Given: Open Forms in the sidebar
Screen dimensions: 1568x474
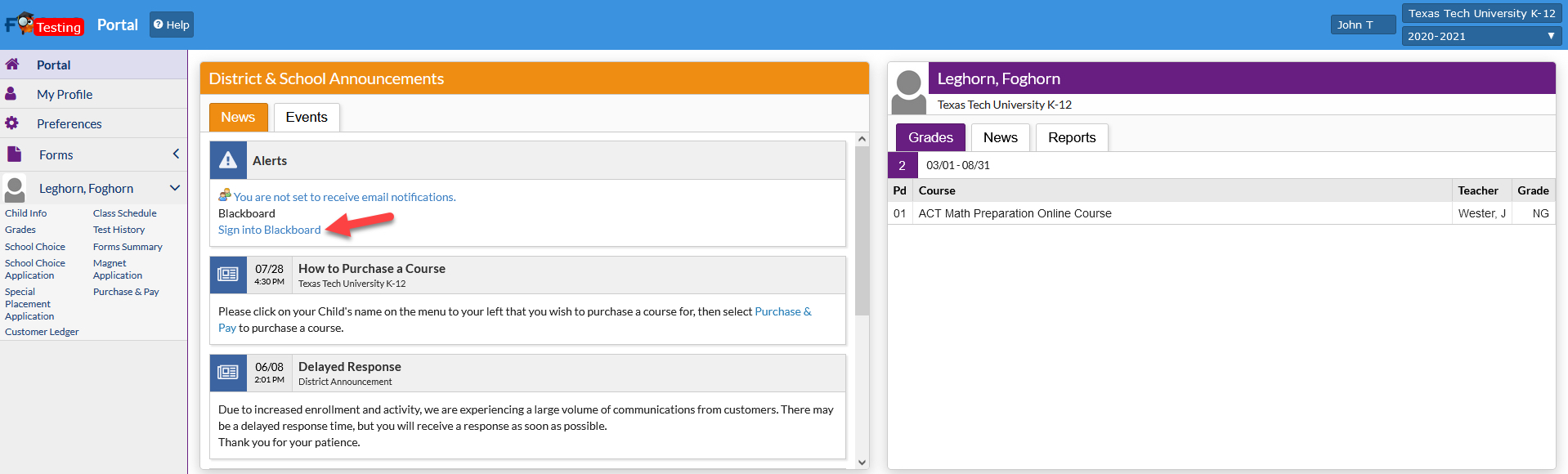Looking at the screenshot, I should (56, 154).
